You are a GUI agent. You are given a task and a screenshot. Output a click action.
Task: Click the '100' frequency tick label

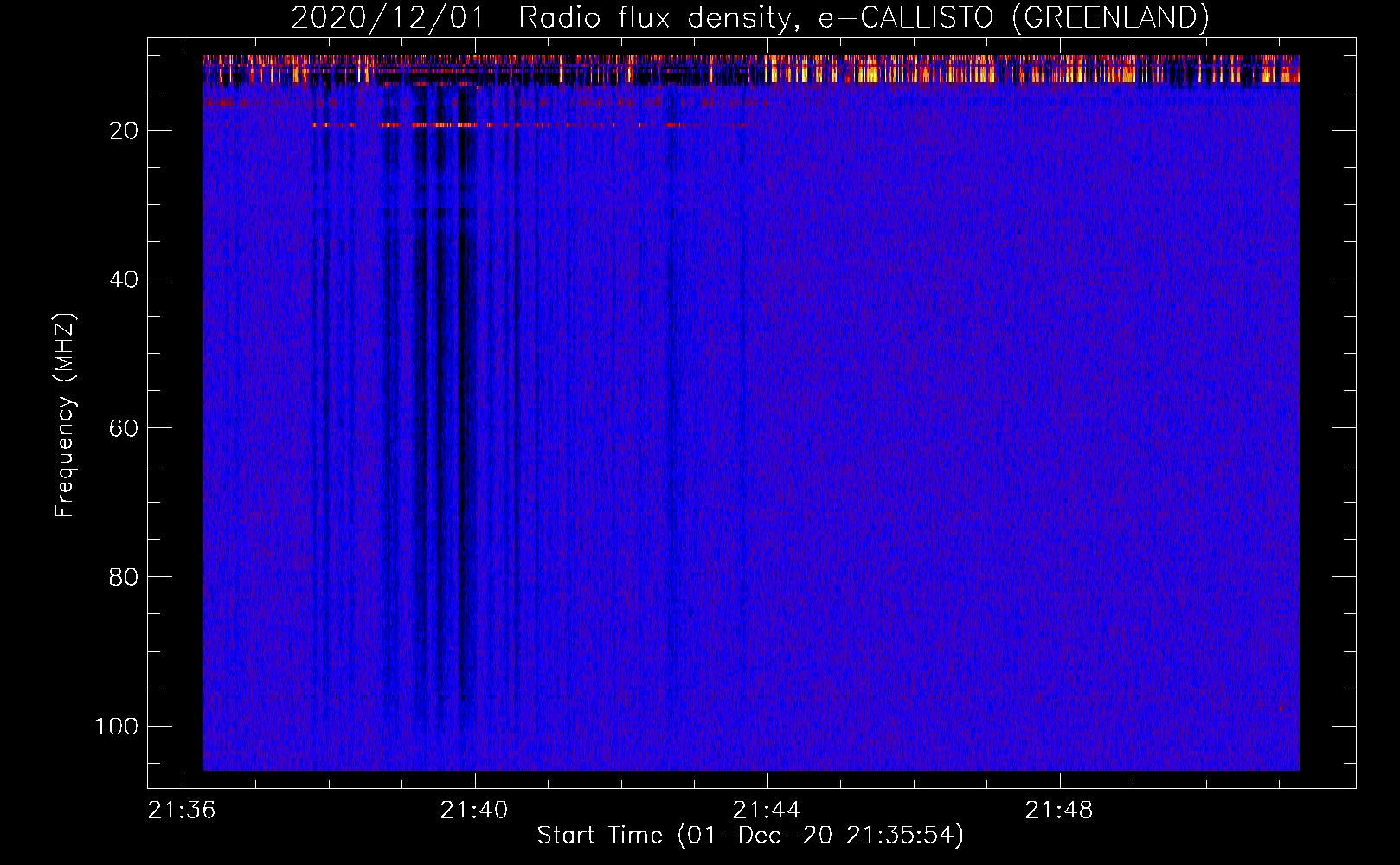coord(117,726)
